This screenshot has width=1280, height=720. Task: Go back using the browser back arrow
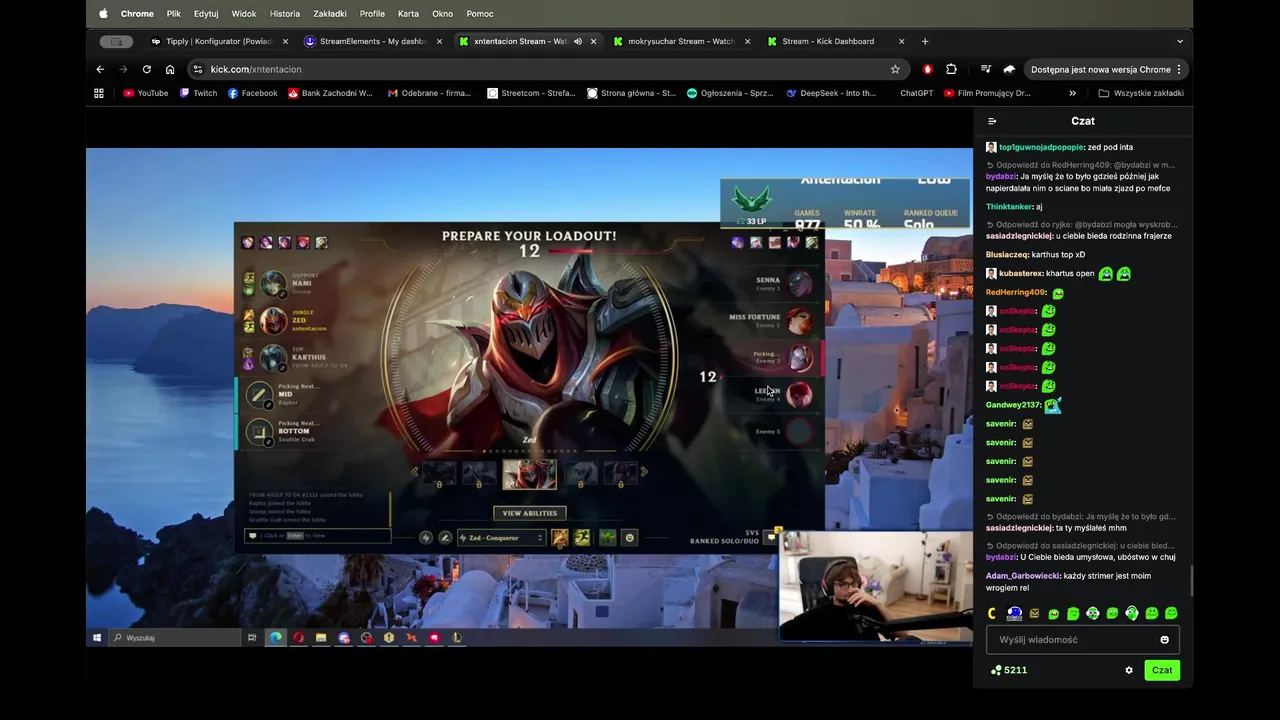click(x=100, y=69)
